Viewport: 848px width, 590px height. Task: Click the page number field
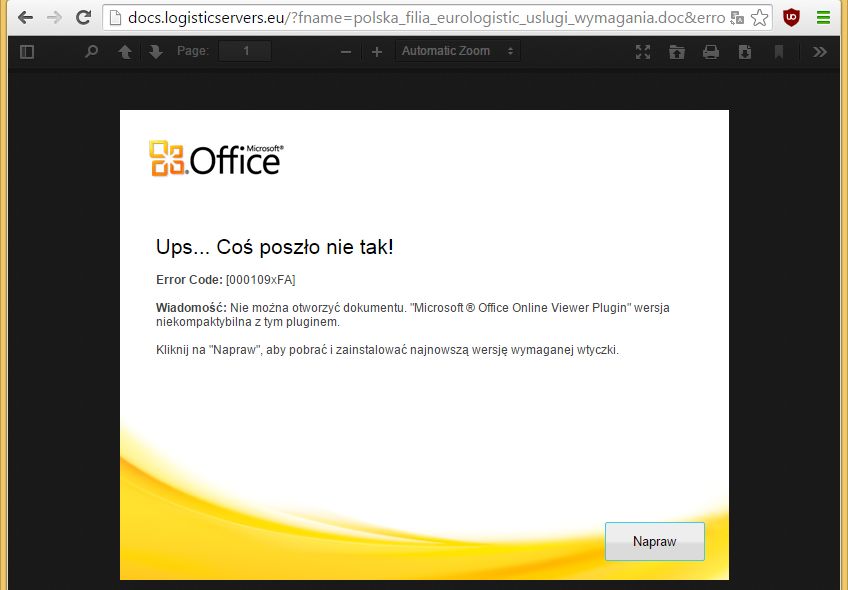[x=245, y=51]
